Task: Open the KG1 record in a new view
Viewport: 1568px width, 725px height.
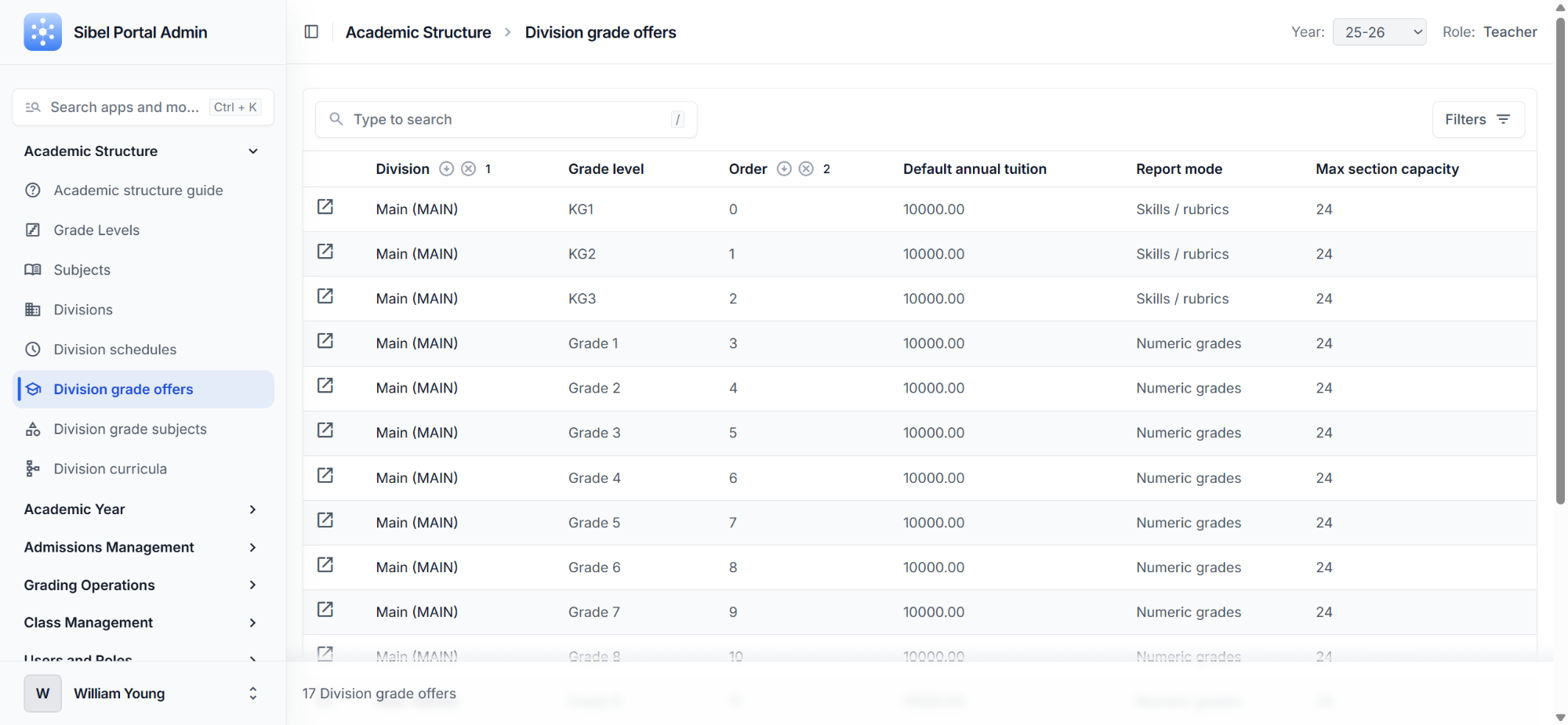Action: [325, 207]
